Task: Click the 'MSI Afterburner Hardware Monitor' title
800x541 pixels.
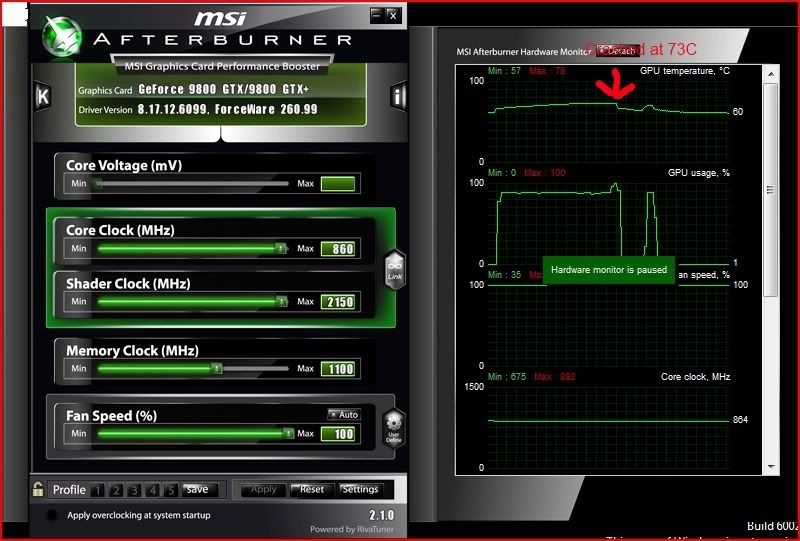Action: tap(524, 52)
